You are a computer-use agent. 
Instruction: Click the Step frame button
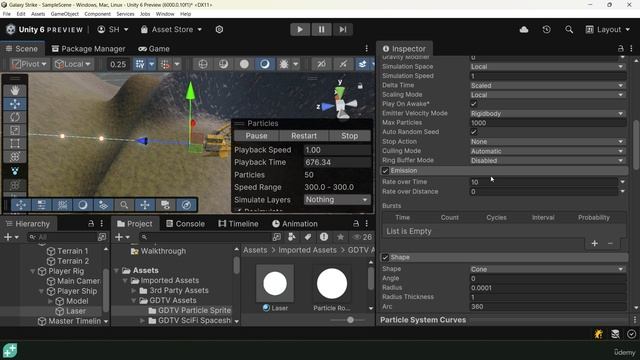343,29
